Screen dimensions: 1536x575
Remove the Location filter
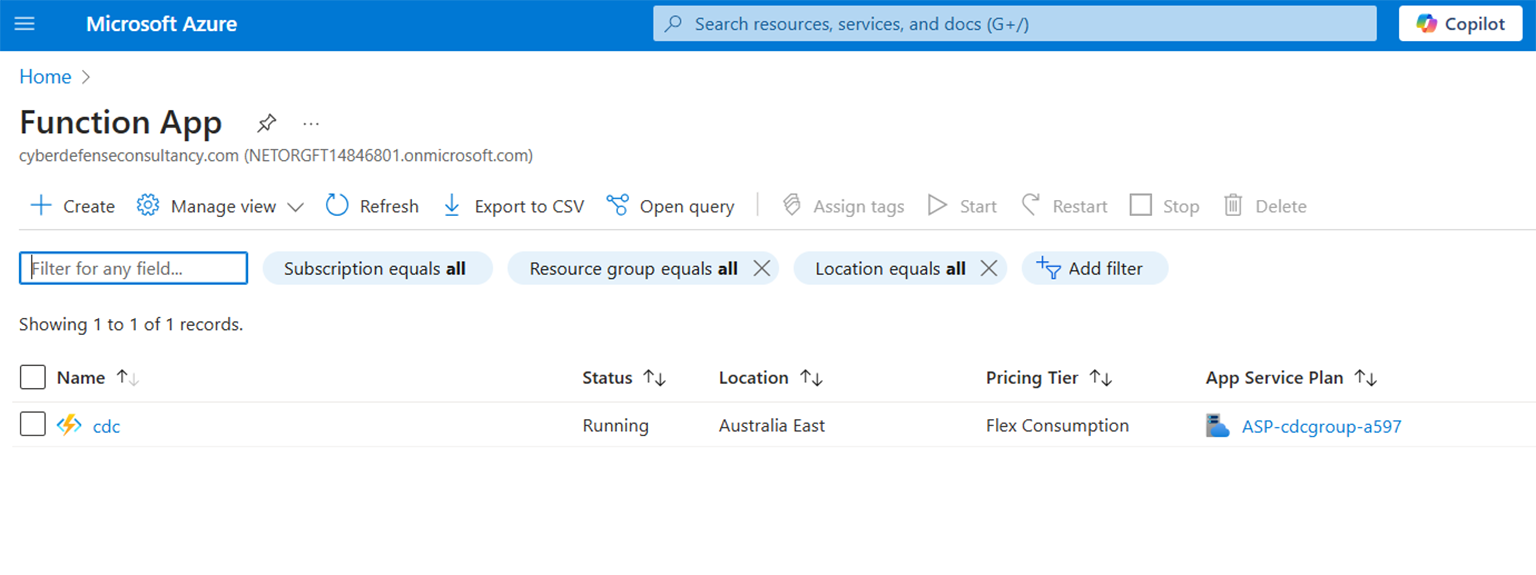pos(989,268)
